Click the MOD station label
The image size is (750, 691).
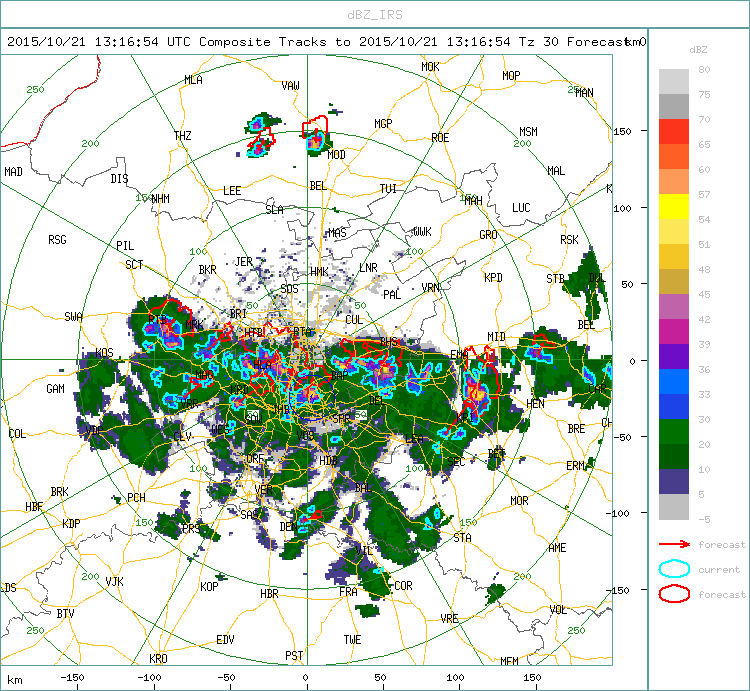(x=336, y=154)
